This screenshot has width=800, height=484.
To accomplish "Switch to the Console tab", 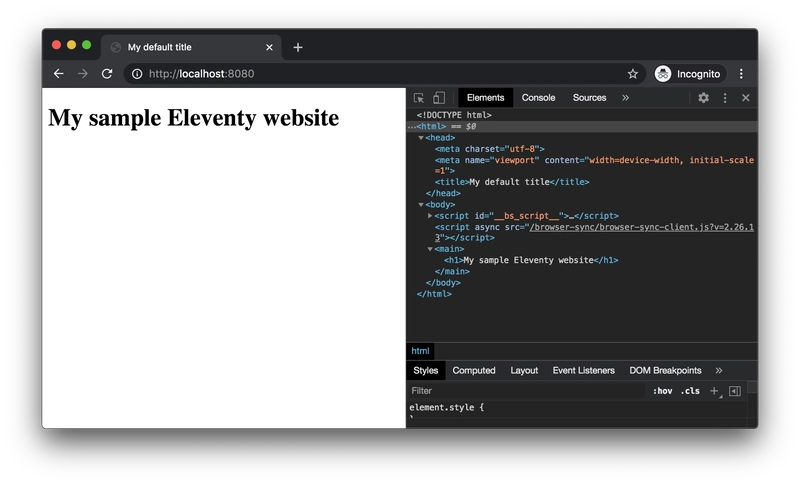I will (538, 98).
